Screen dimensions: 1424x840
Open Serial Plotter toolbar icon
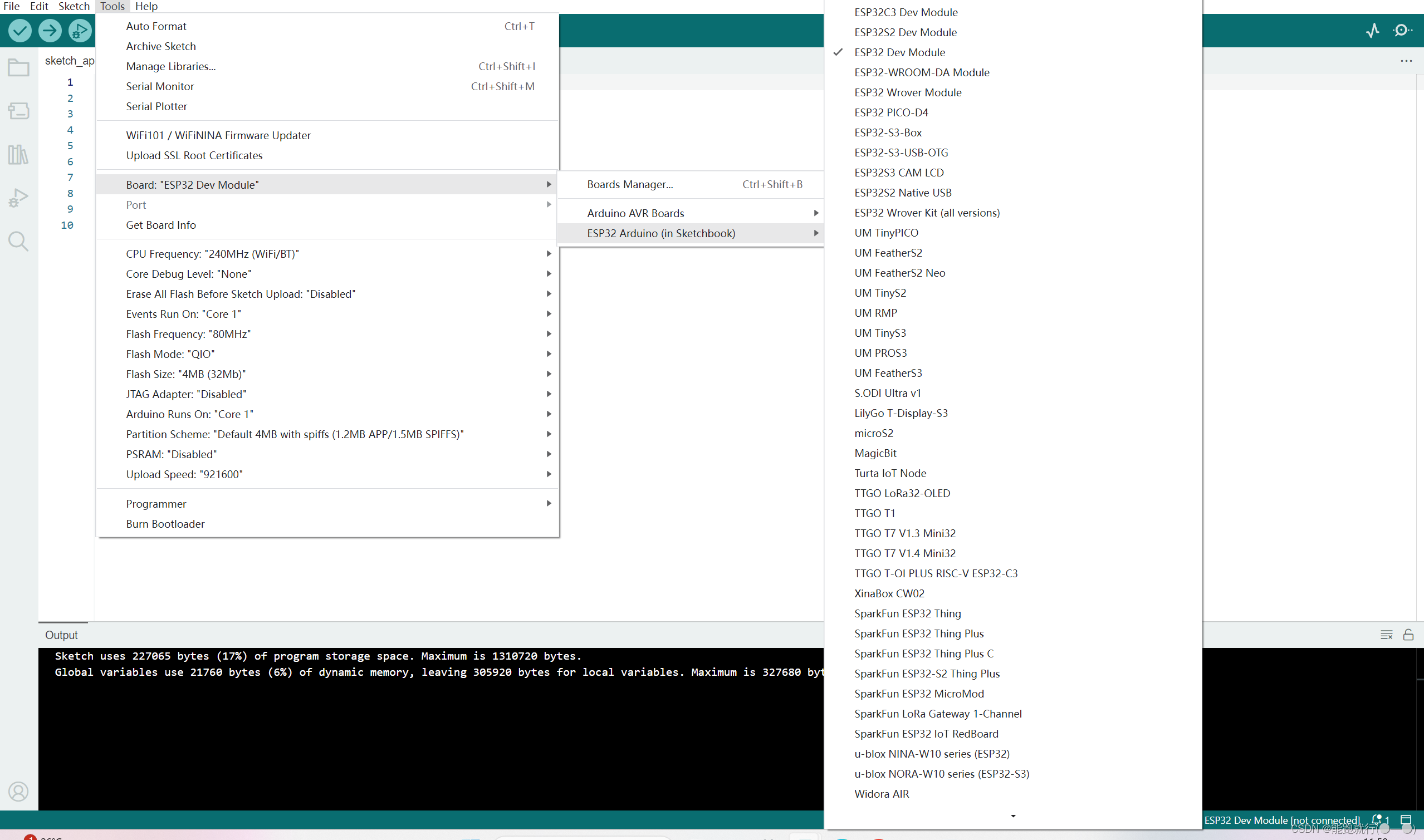1372,30
